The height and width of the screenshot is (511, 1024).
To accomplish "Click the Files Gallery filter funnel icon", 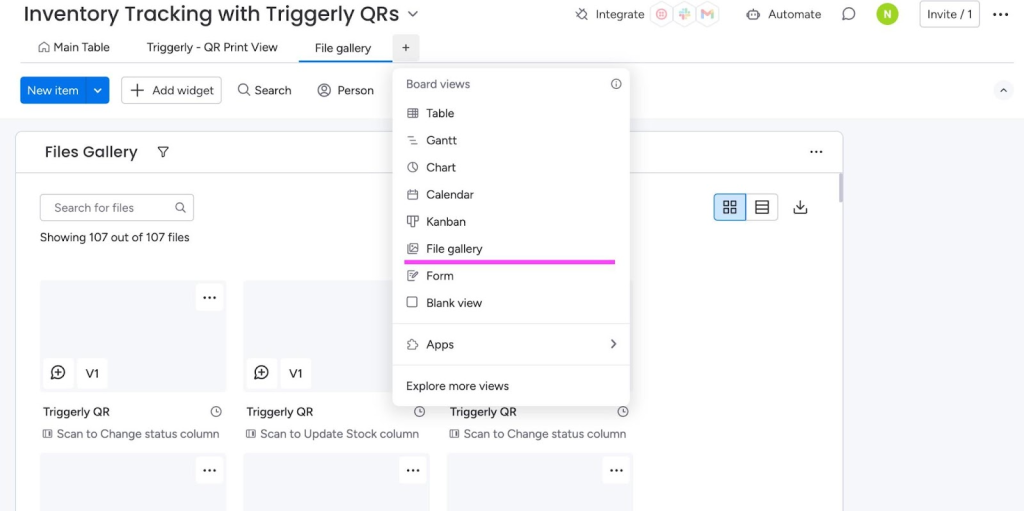I will pos(163,152).
